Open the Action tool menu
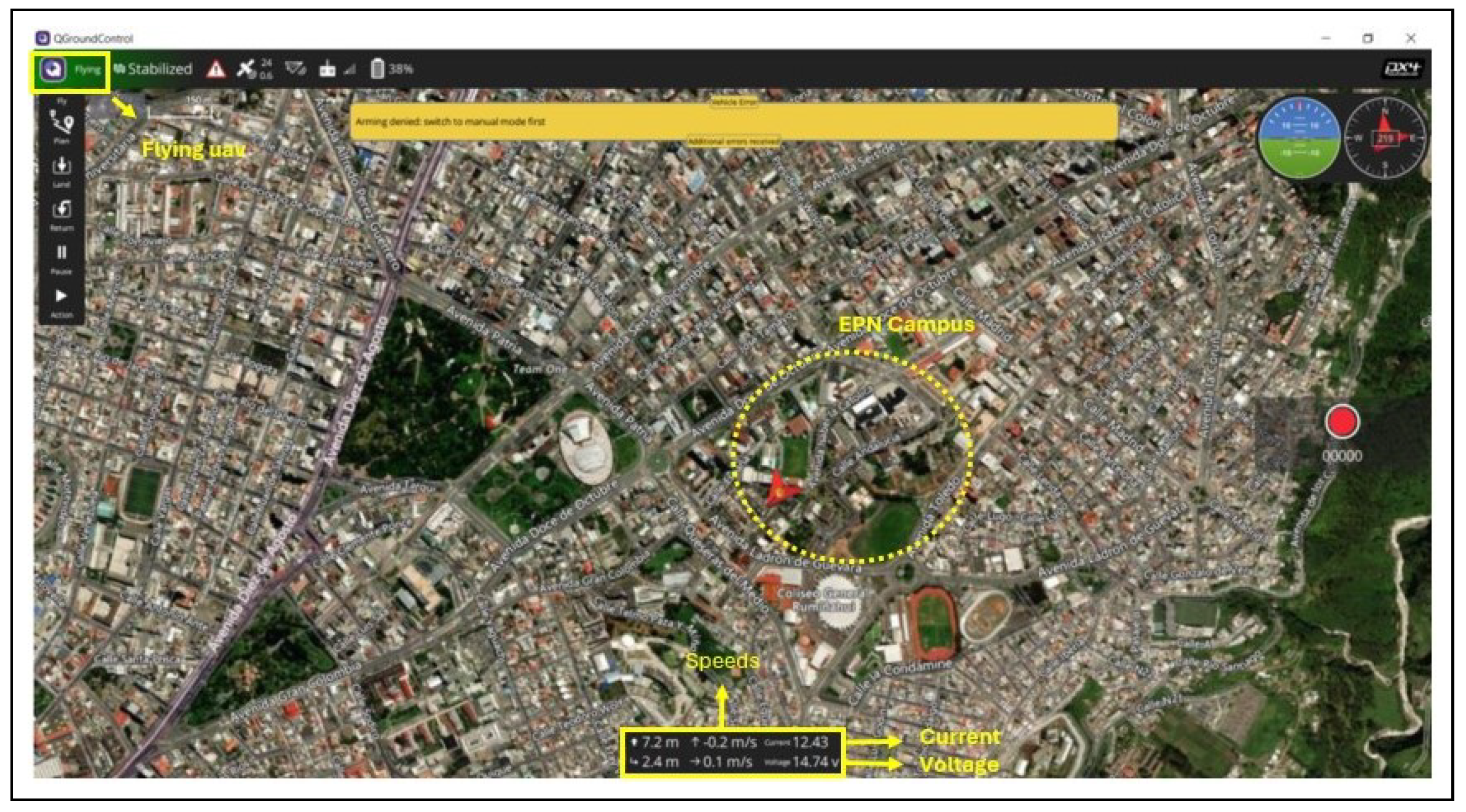 coord(61,300)
